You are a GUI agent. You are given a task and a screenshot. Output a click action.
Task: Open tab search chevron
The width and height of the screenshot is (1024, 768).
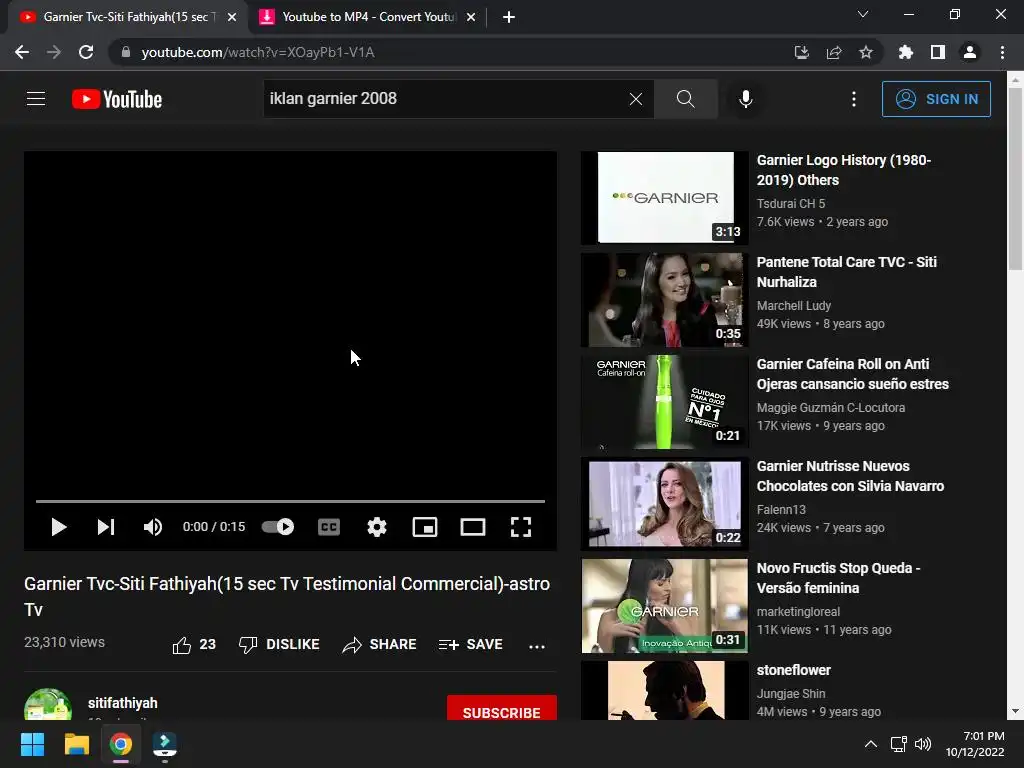863,14
